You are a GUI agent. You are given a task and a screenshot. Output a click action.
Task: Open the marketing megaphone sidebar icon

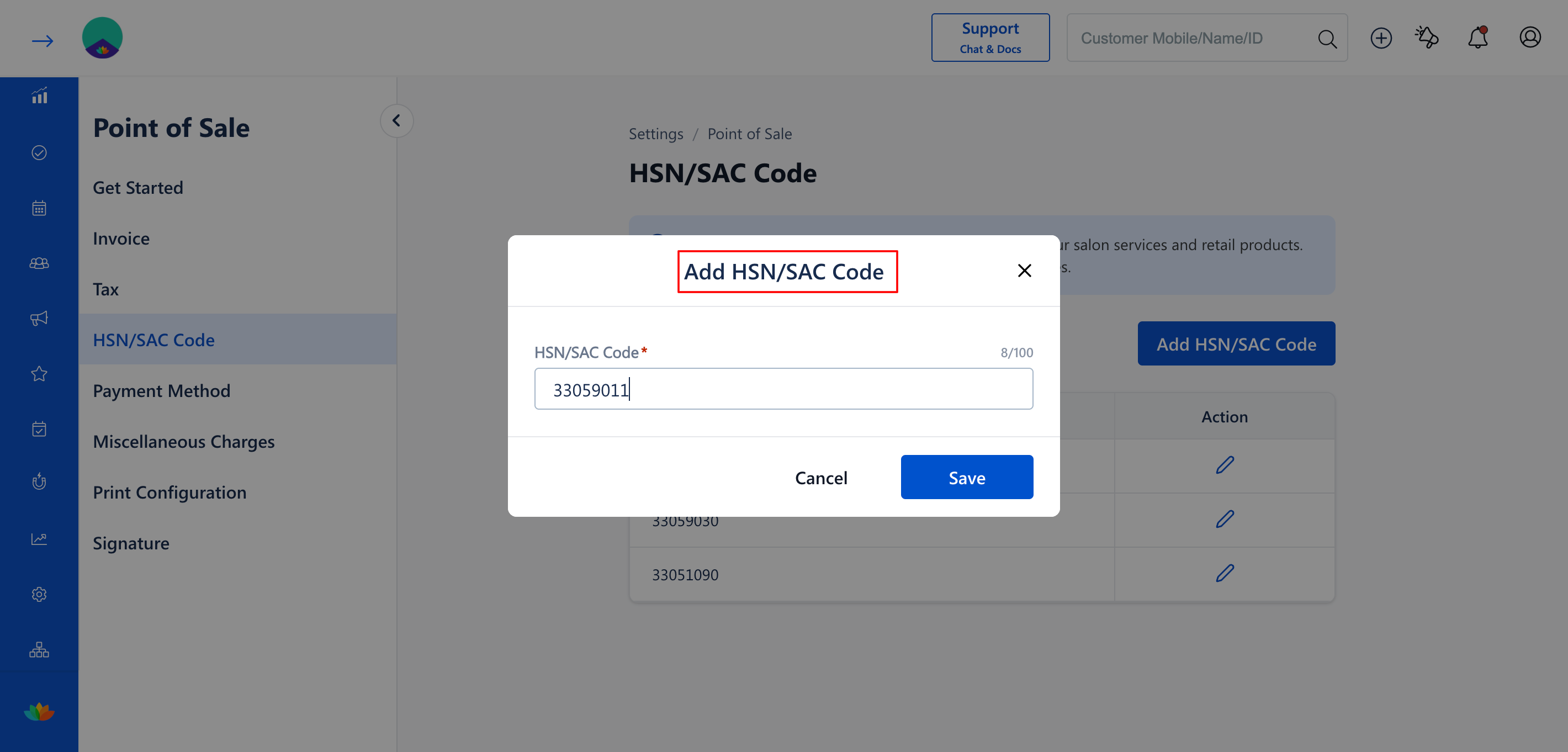(40, 319)
